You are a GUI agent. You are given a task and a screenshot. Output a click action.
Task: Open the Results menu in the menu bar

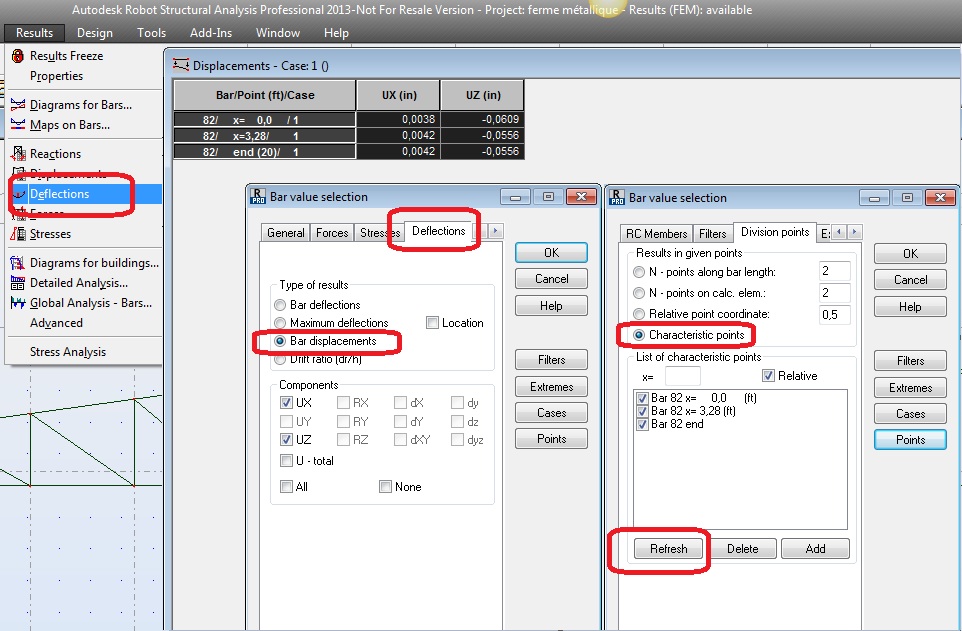pos(34,33)
